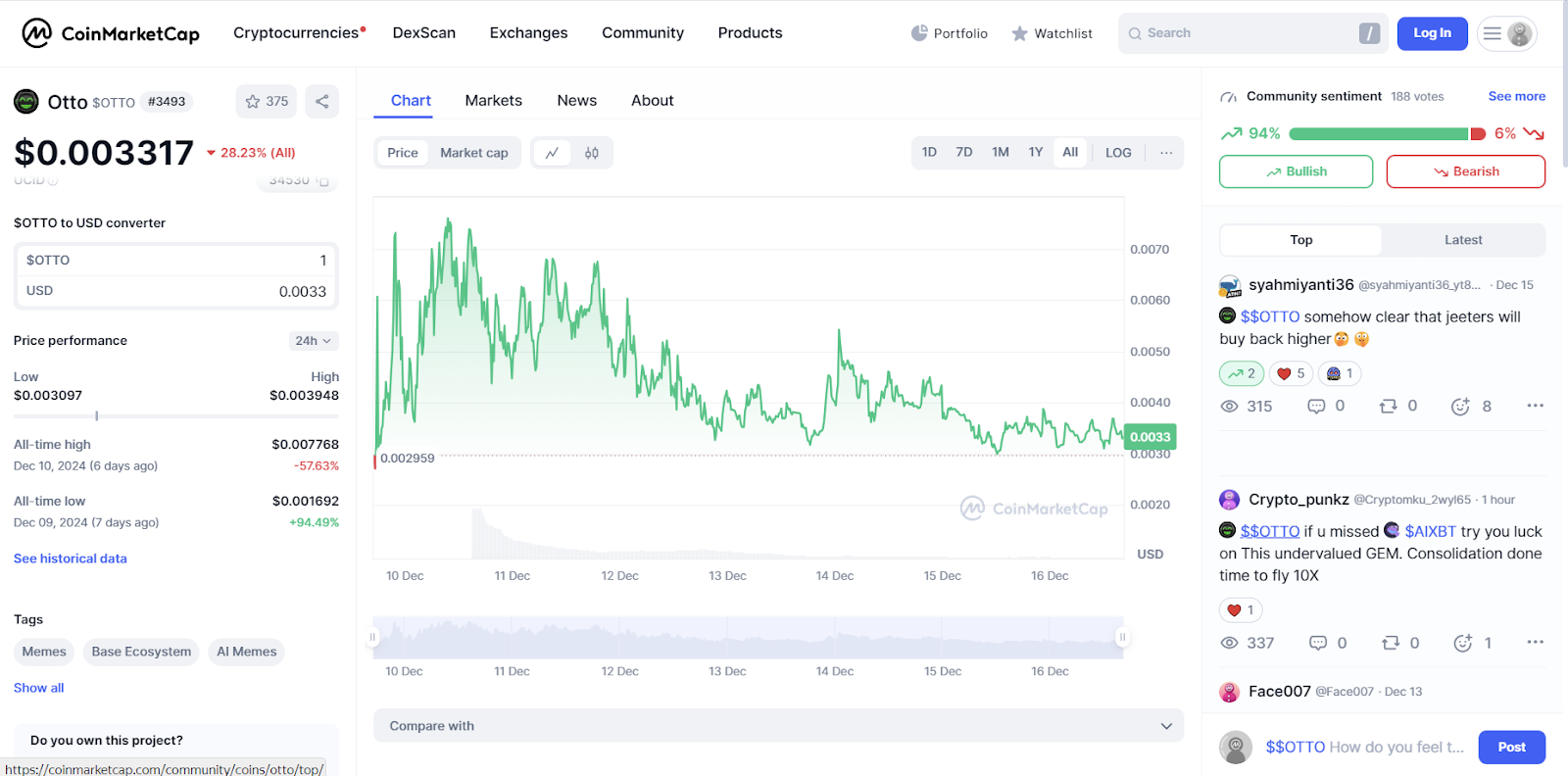
Task: Vote Bullish on community sentiment
Action: coord(1296,171)
